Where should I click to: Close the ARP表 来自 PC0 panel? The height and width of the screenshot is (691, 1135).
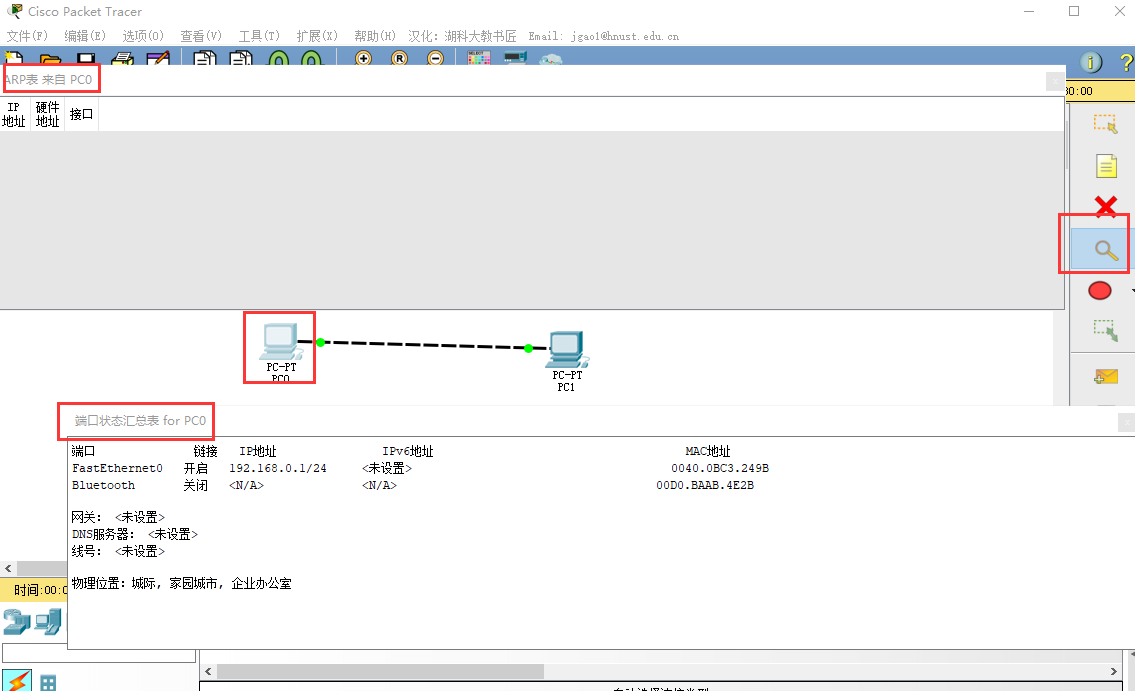[1055, 81]
